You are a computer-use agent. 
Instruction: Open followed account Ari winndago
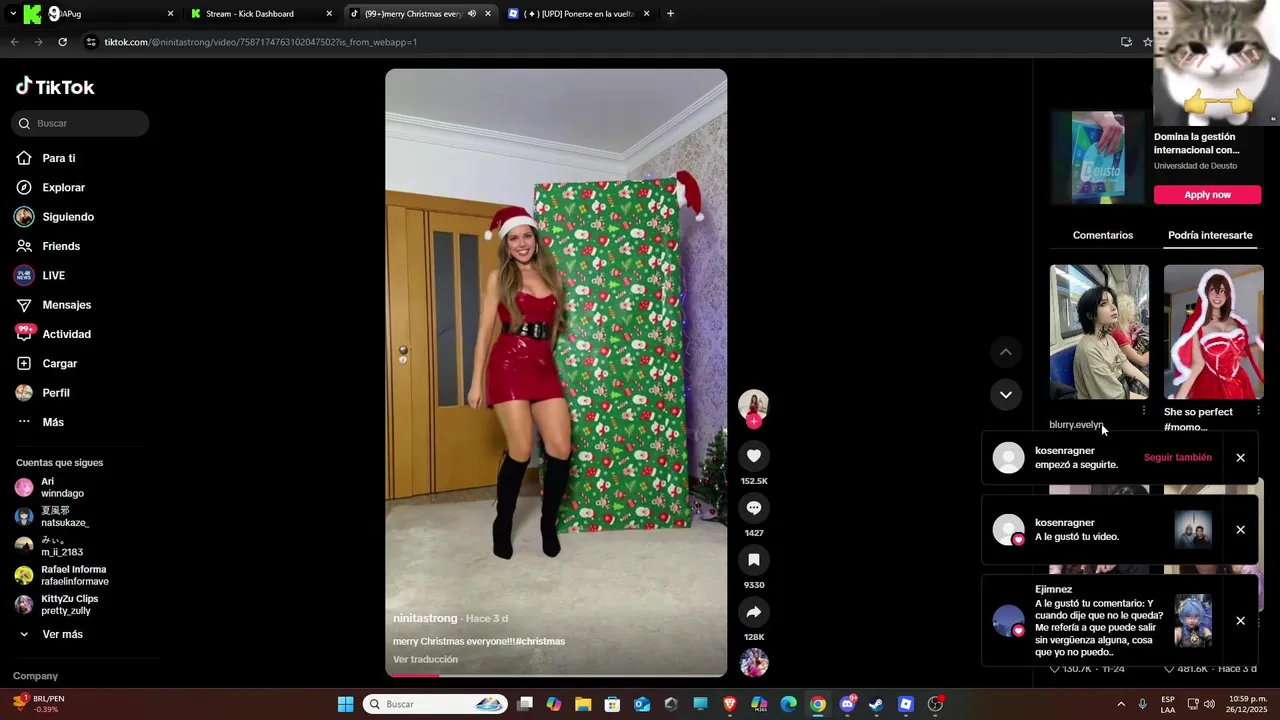tap(50, 487)
